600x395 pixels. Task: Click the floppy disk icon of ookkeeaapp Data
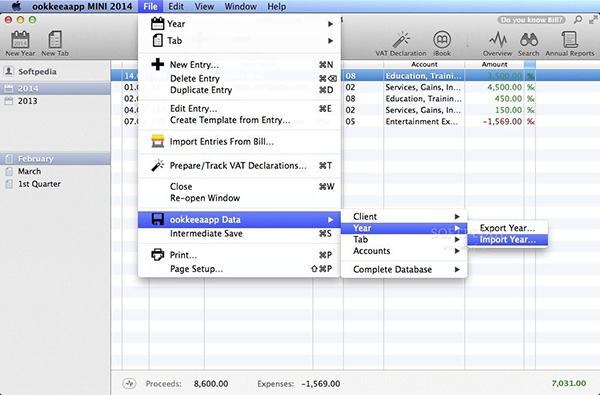click(158, 219)
